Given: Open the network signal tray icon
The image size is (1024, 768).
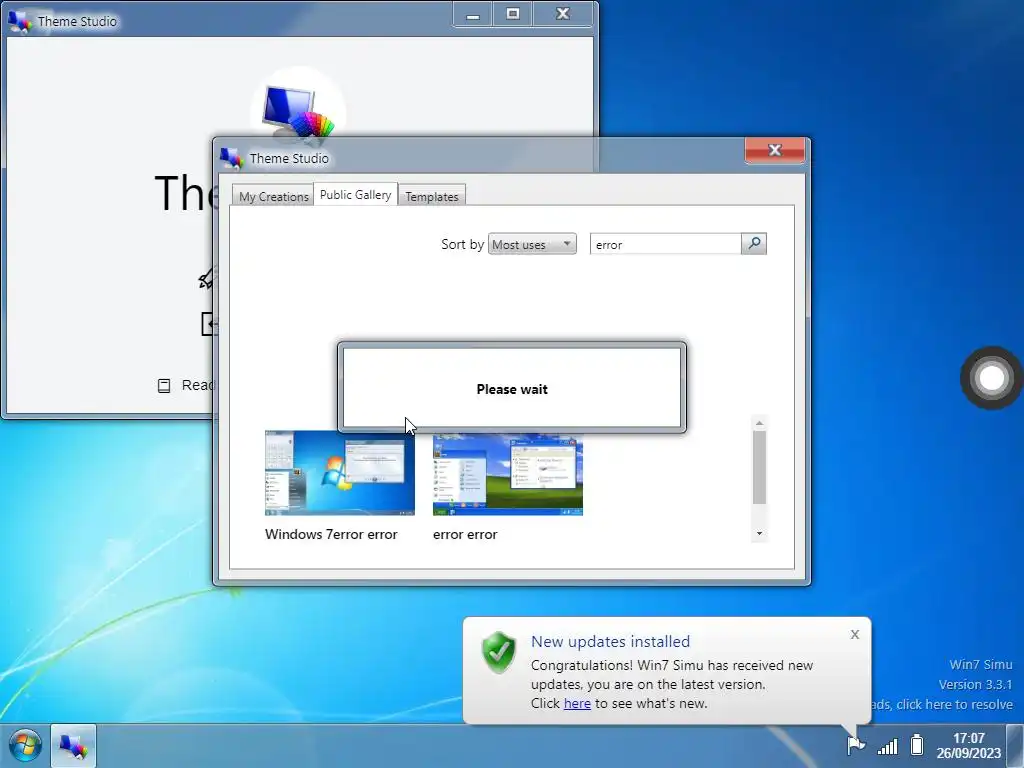Looking at the screenshot, I should point(888,745).
